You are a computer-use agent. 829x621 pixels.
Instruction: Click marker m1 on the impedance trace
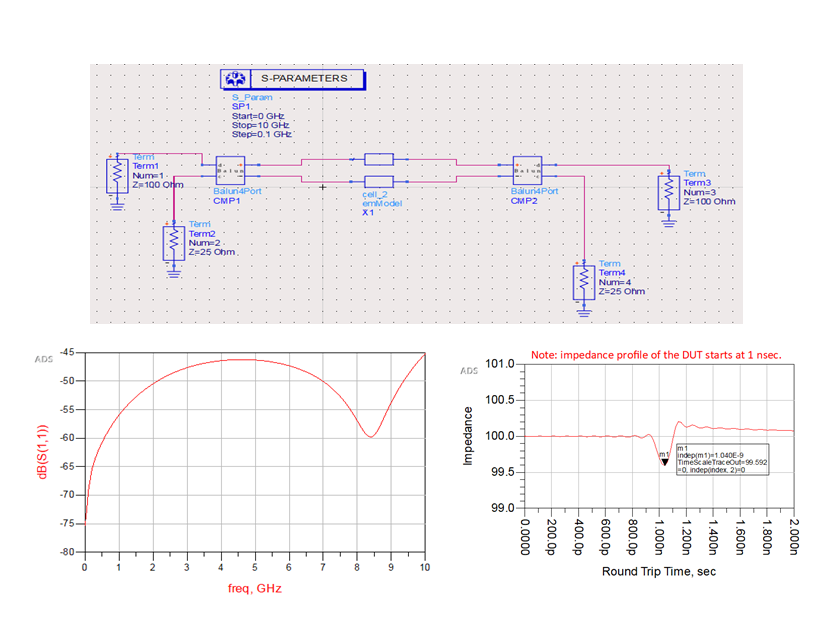coord(665,462)
